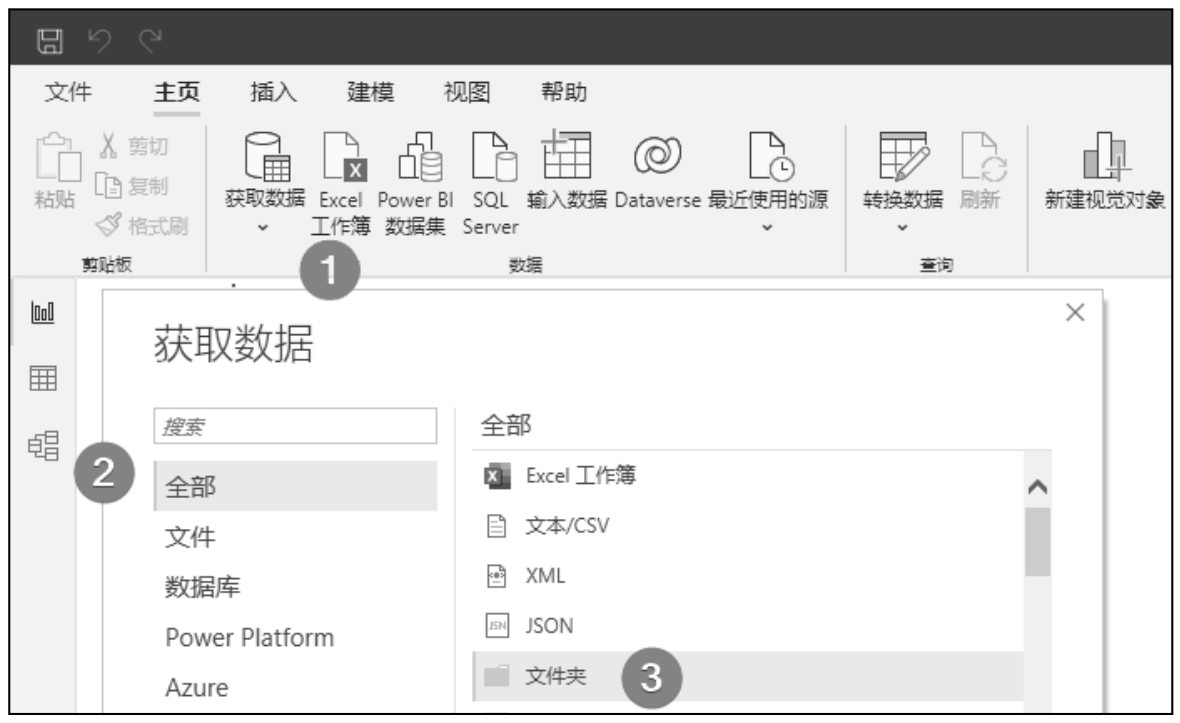Screen dimensions: 1180x723
Task: Open the 文件 menu
Action: coord(68,92)
